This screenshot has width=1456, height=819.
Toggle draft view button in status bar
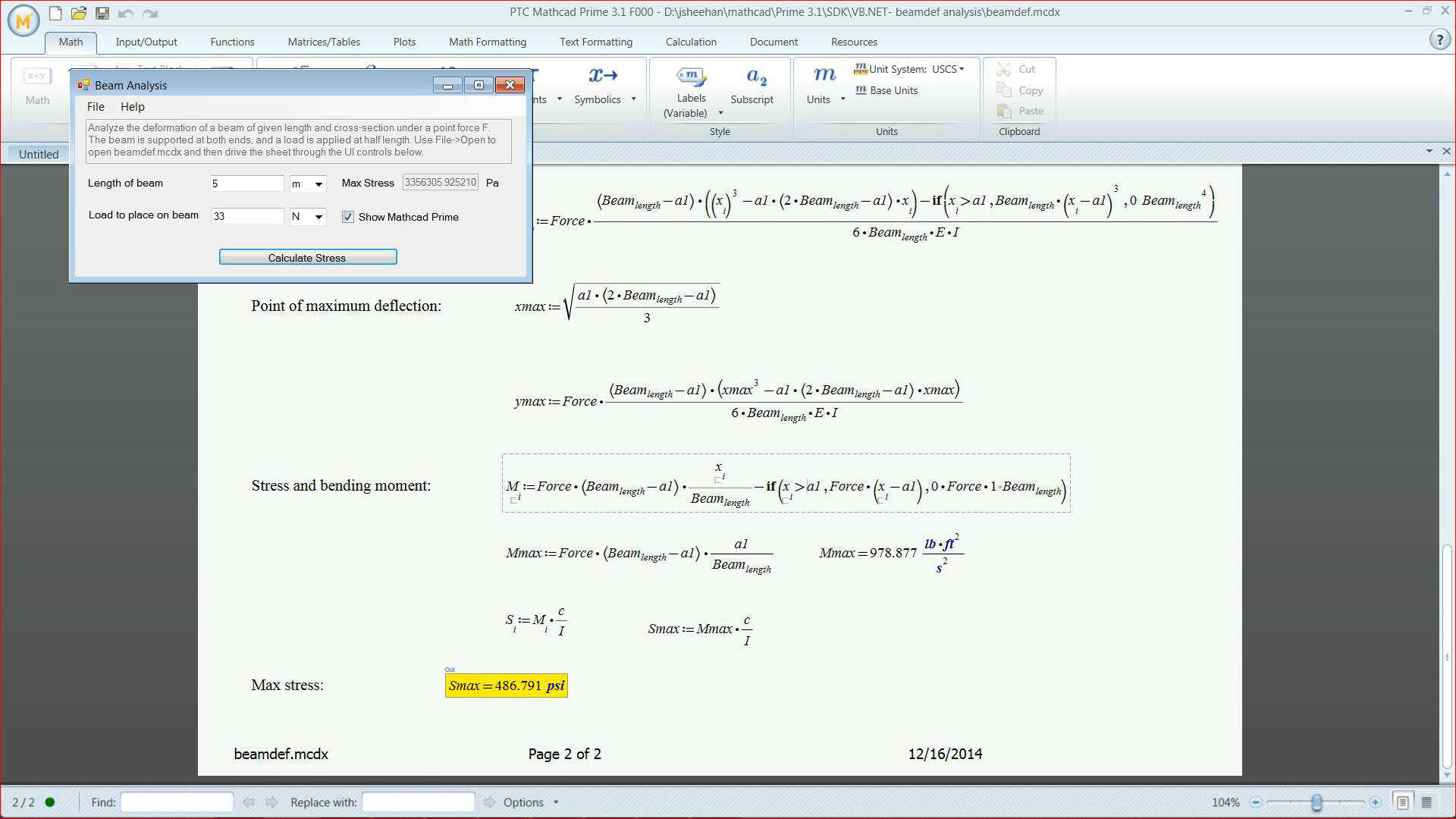pos(1426,802)
